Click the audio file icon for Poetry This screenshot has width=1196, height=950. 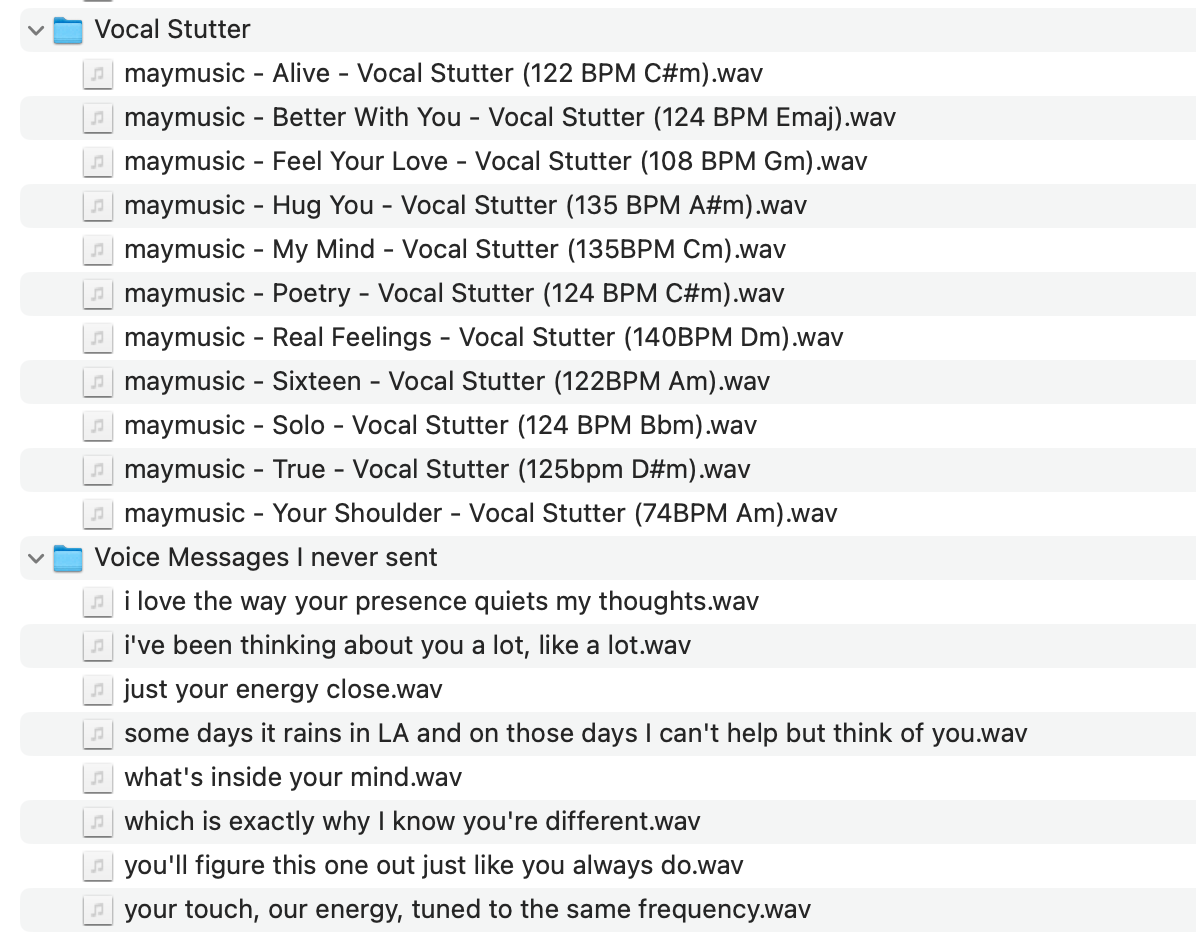tap(98, 294)
